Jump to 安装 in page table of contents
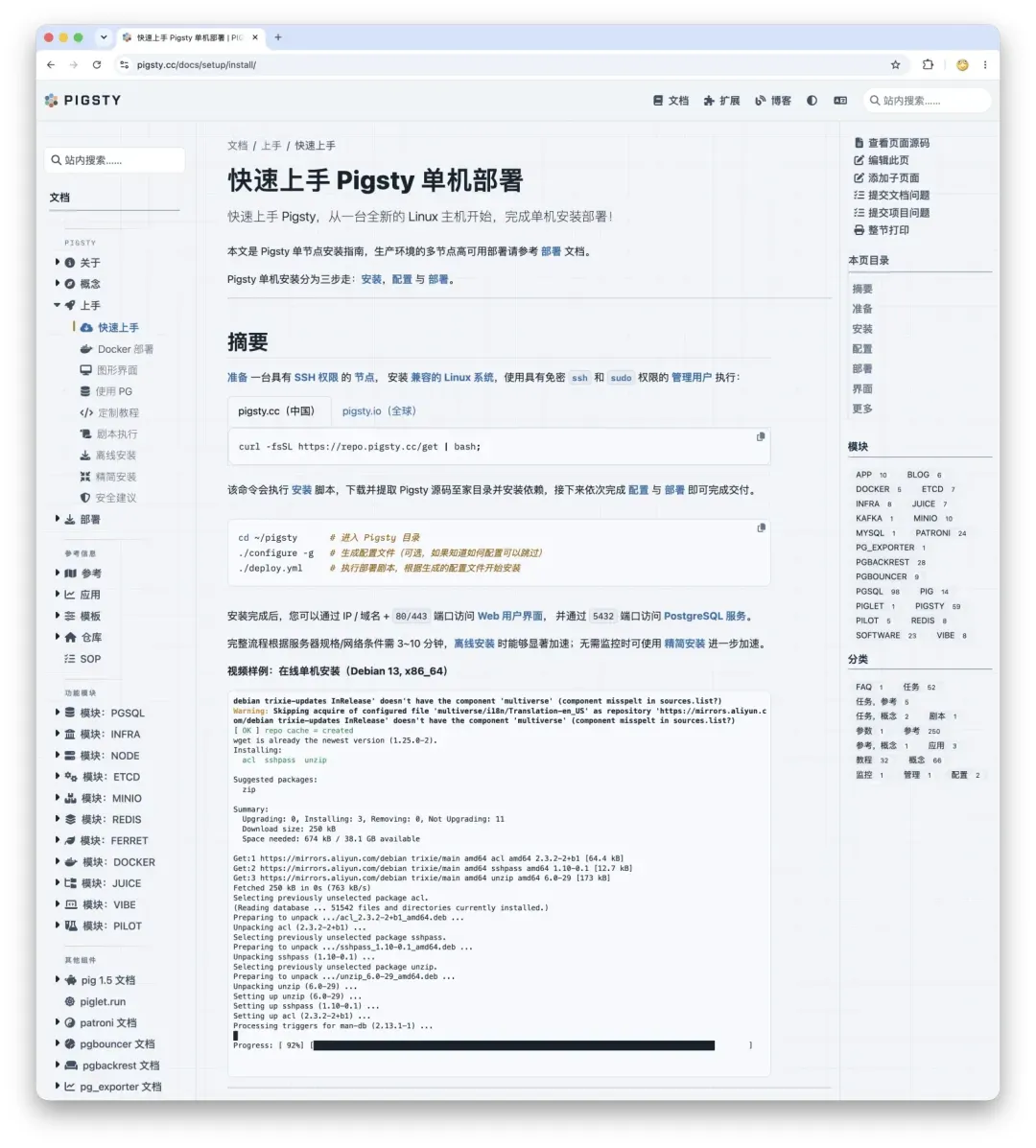The height and width of the screenshot is (1148, 1036). (862, 329)
